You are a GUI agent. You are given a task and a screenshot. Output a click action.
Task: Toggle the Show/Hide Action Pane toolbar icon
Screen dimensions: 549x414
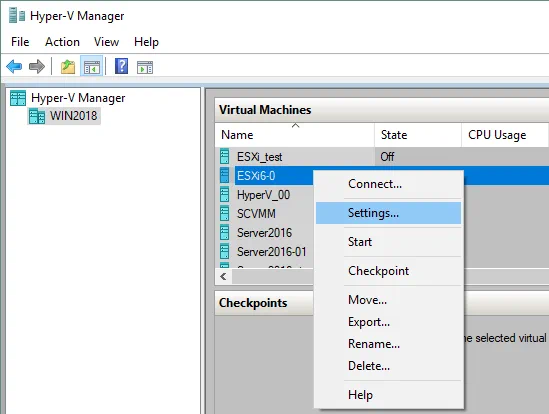tap(145, 67)
